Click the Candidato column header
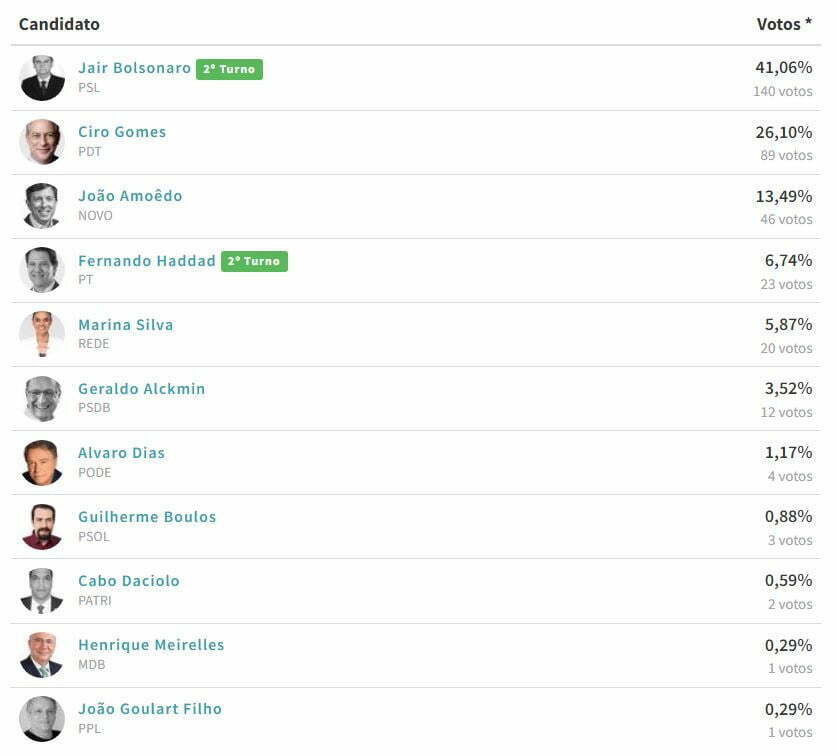The image size is (838, 755). coord(59,24)
